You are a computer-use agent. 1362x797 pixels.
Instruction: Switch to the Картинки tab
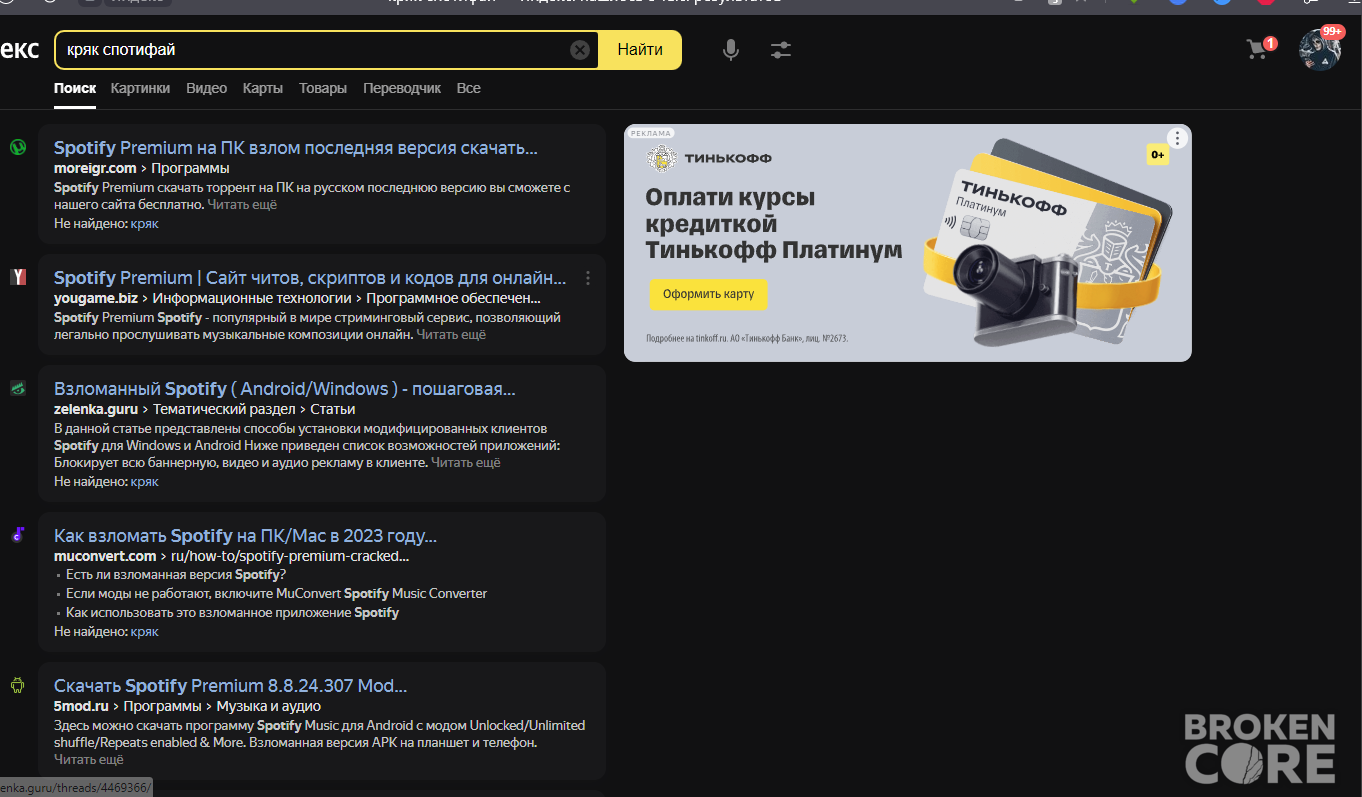[x=140, y=88]
